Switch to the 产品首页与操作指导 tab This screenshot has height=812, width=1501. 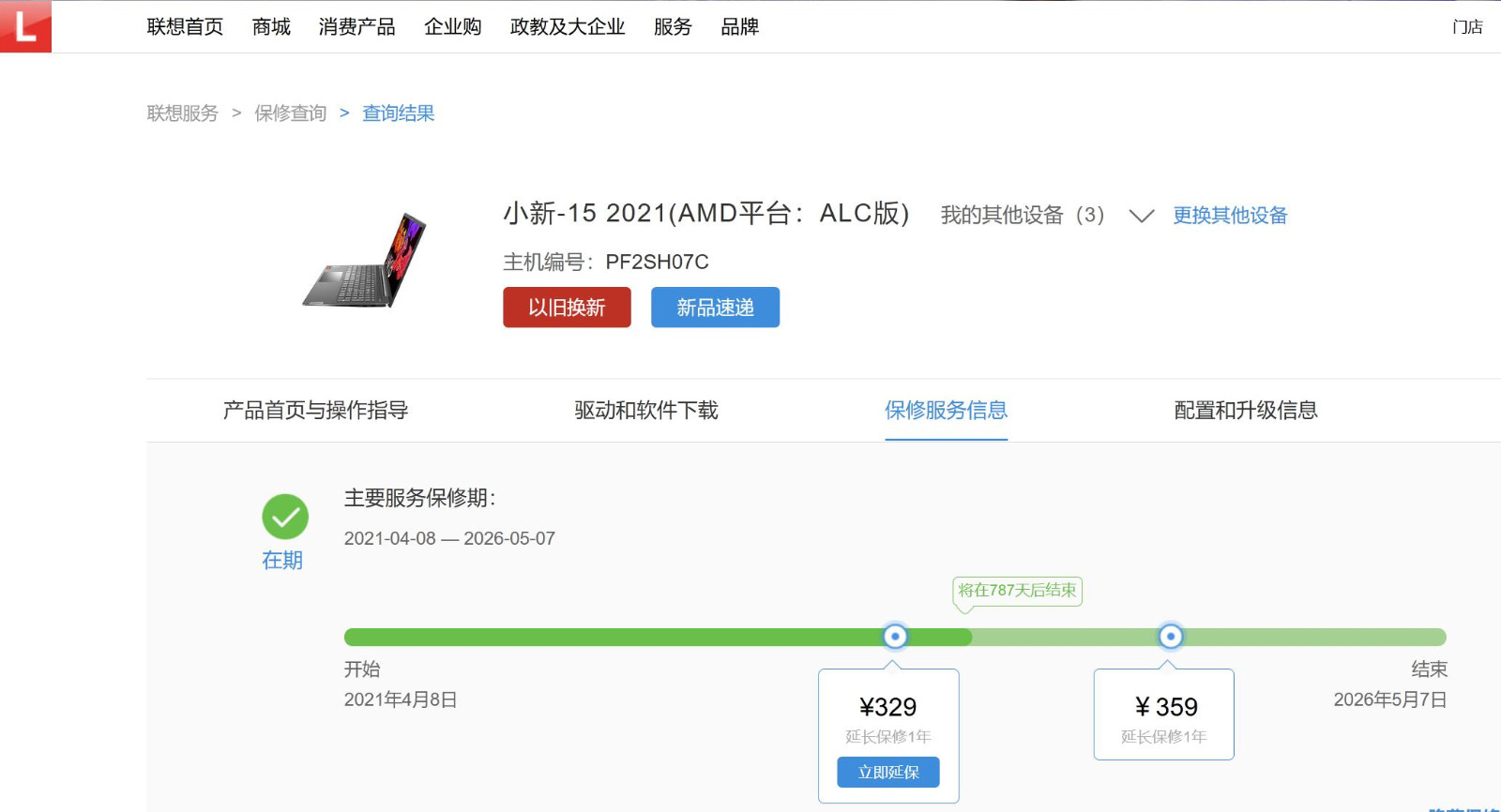pyautogui.click(x=315, y=411)
